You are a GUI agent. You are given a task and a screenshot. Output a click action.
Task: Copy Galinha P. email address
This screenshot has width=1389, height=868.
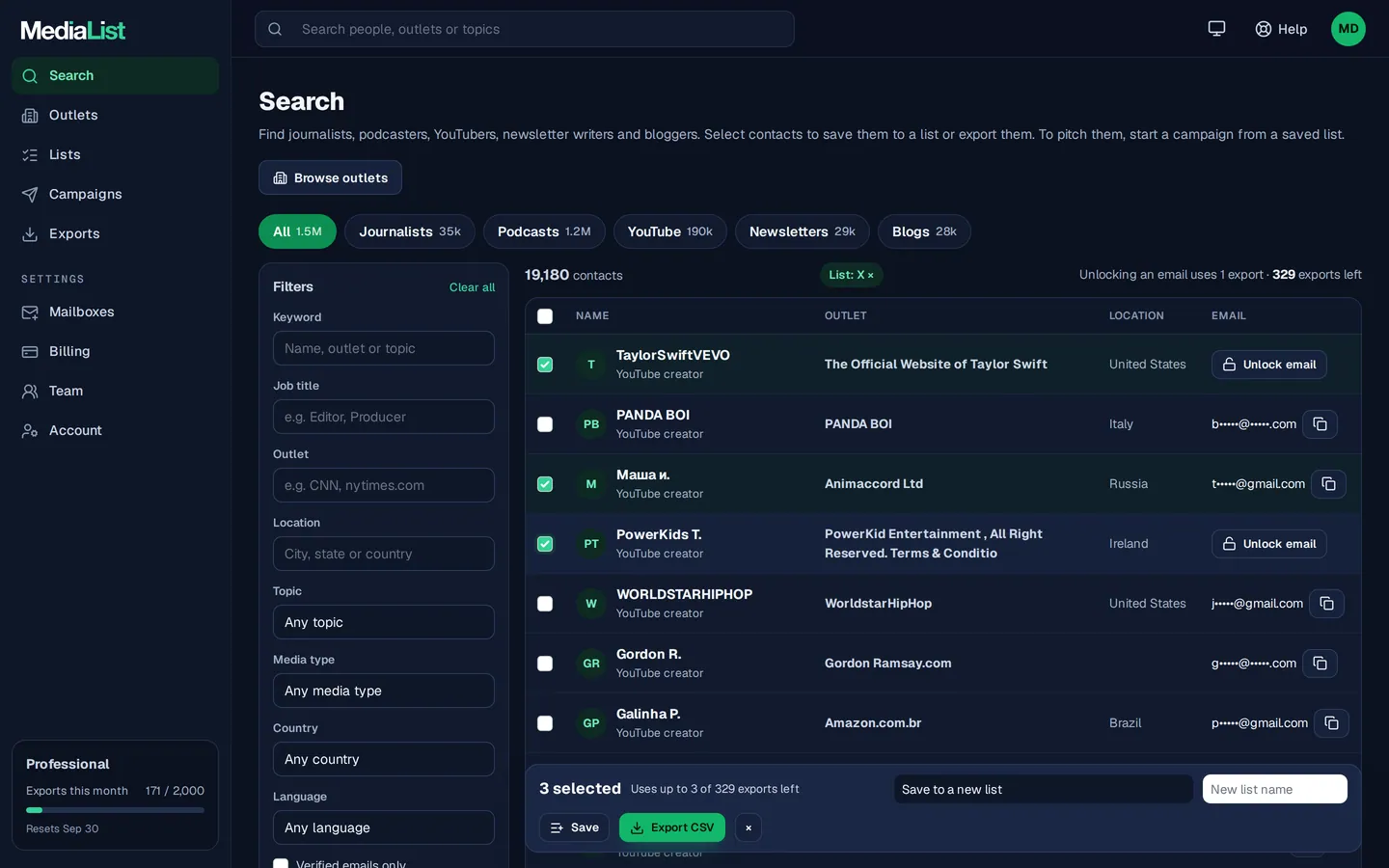pos(1331,723)
